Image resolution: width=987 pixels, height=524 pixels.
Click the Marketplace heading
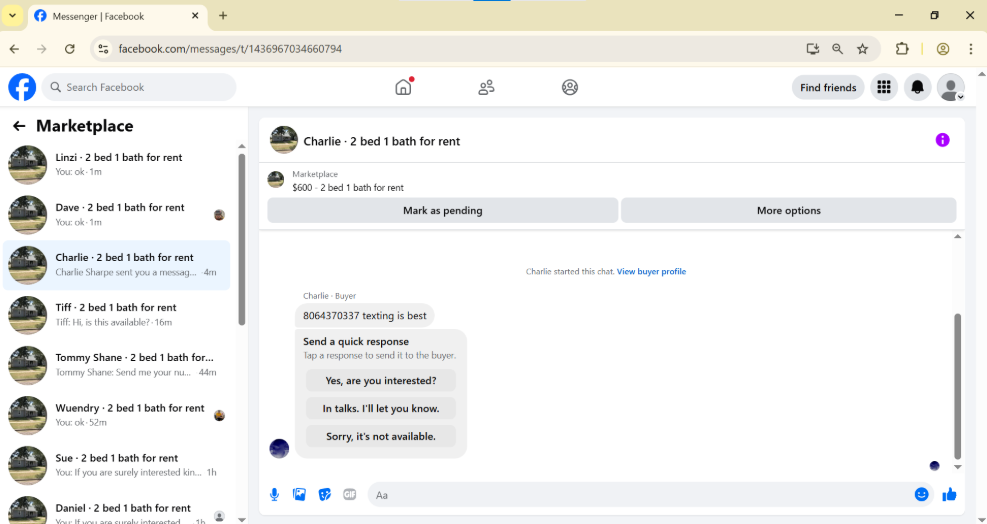[x=84, y=126]
